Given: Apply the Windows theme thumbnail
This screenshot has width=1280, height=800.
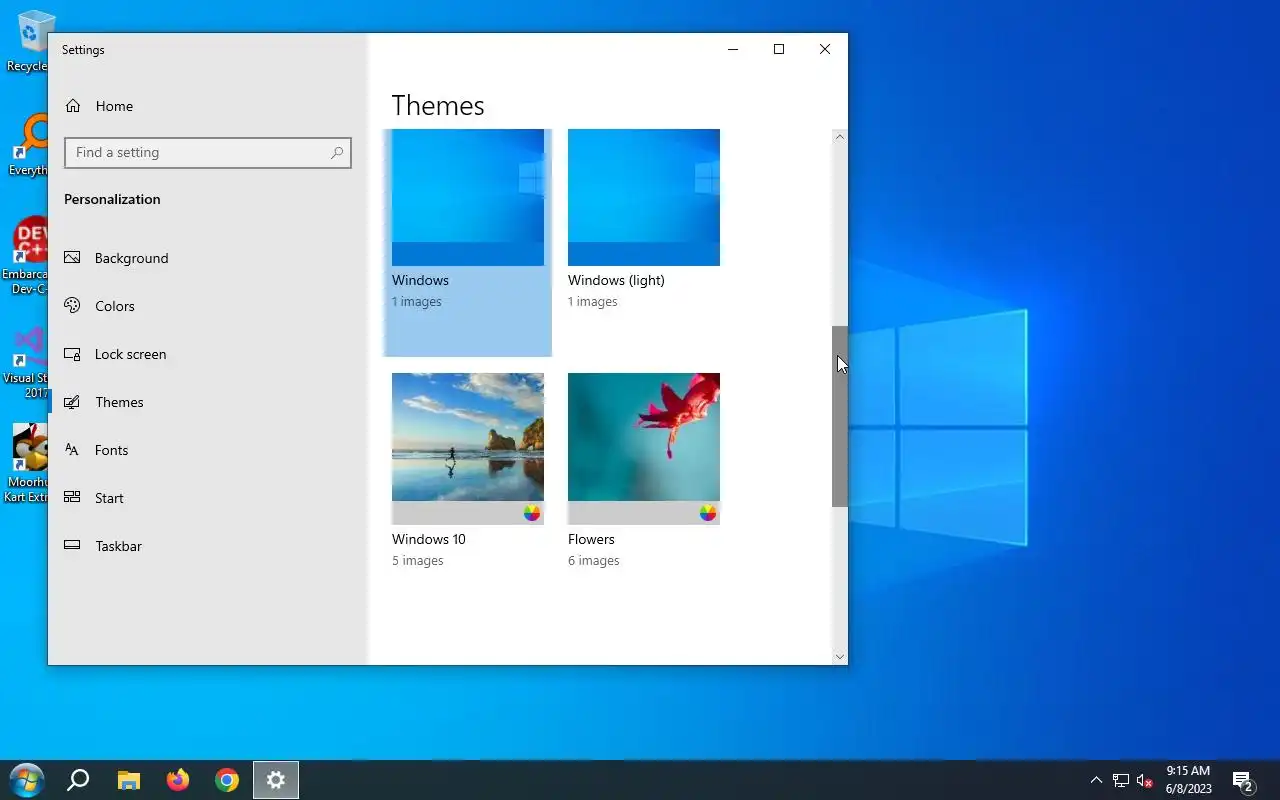Looking at the screenshot, I should pos(468,197).
